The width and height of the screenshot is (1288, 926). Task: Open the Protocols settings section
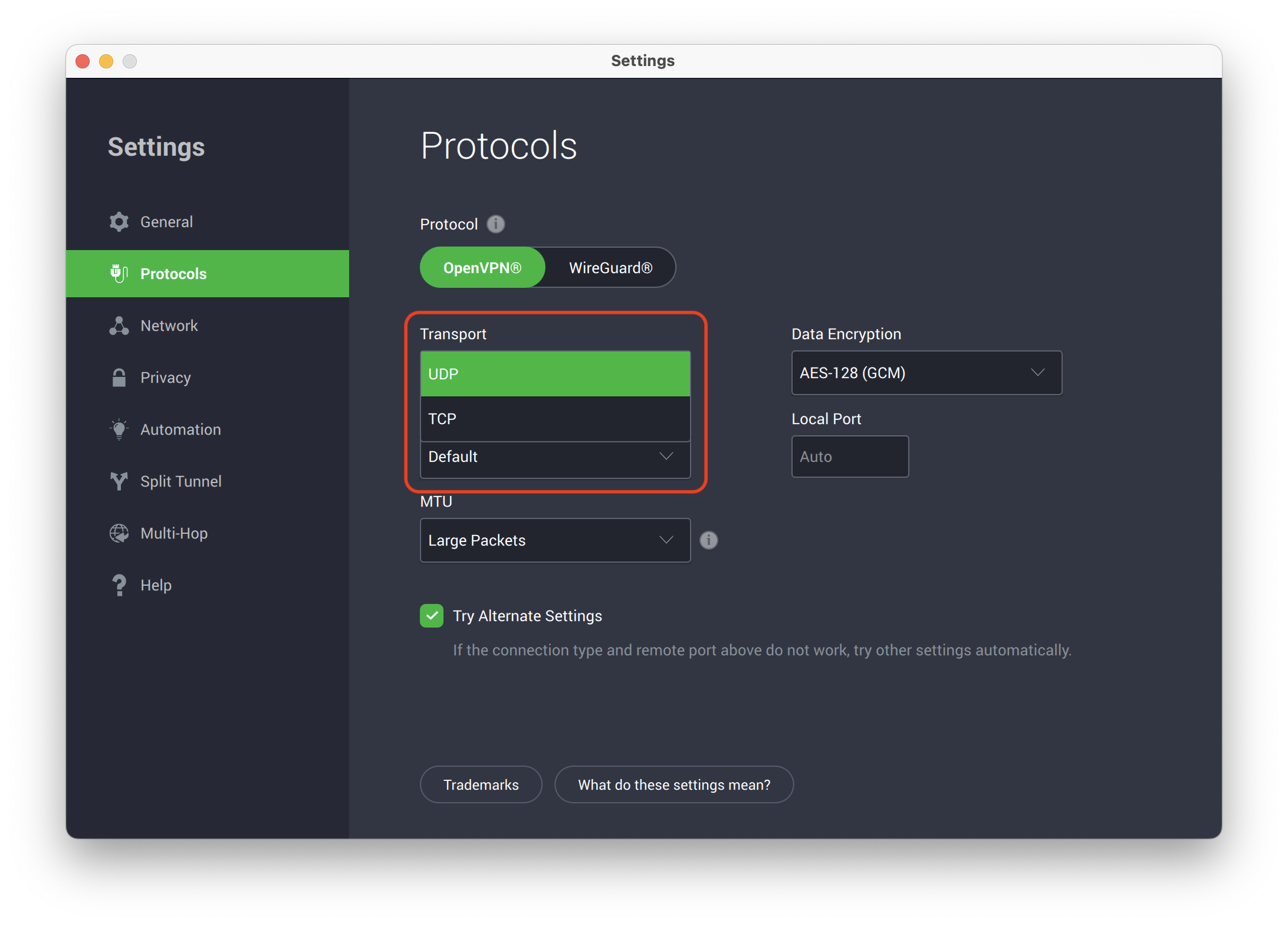[x=208, y=274]
